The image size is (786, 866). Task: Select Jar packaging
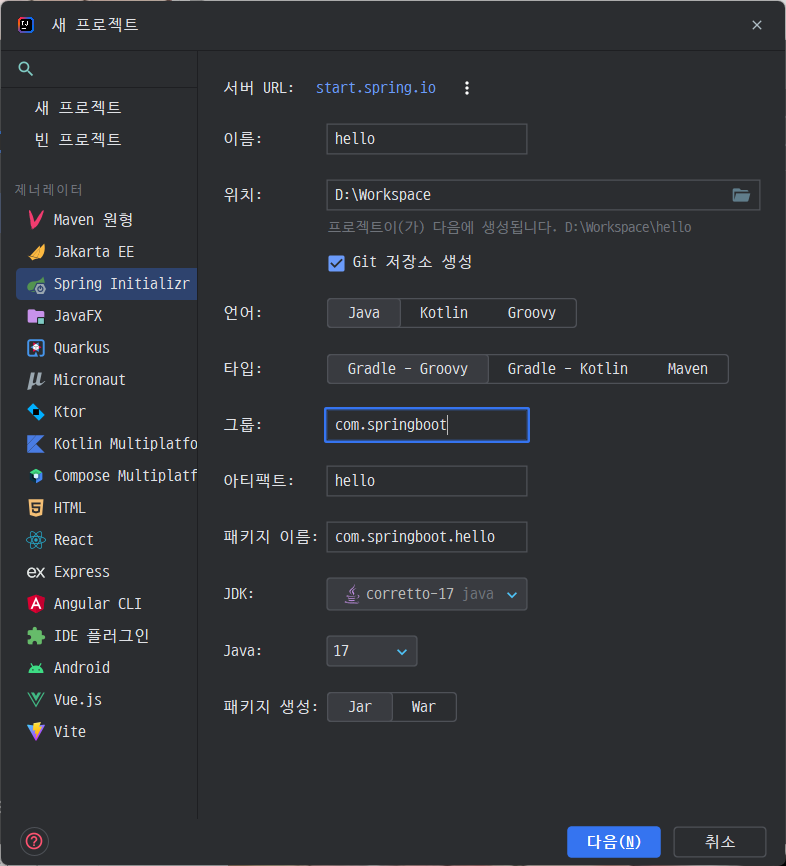[x=360, y=707]
